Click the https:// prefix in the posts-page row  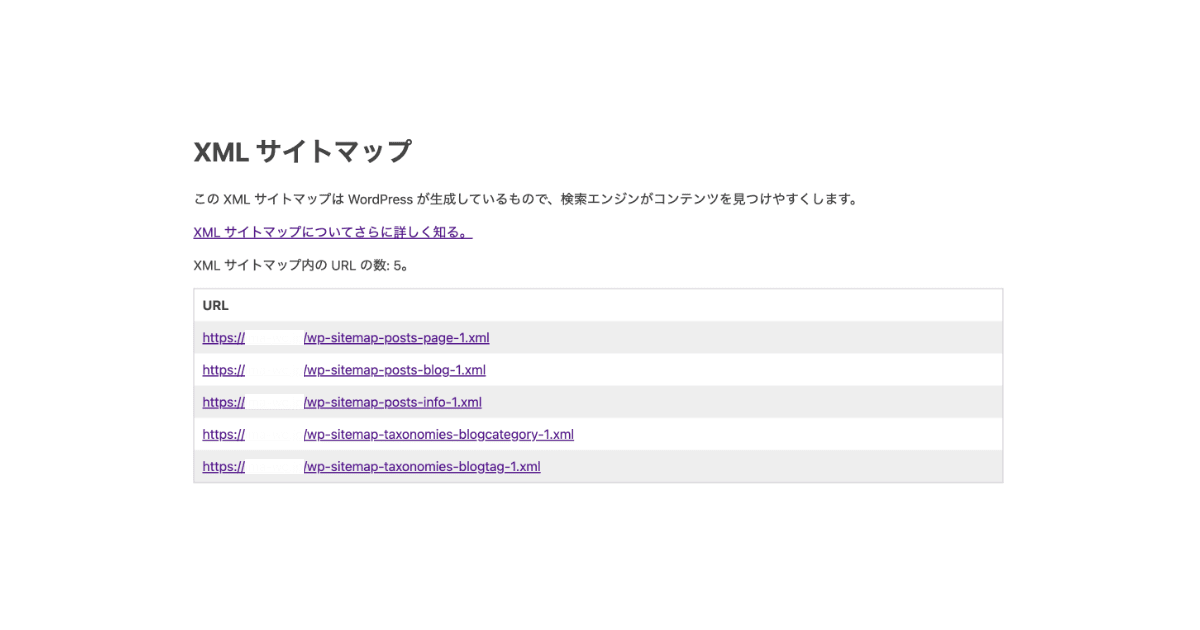tap(222, 337)
